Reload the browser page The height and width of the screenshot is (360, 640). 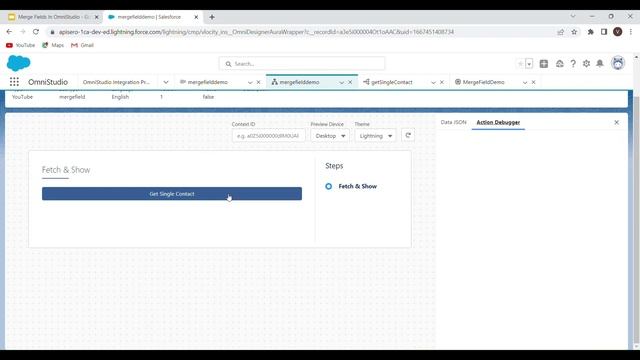pyautogui.click(x=36, y=32)
